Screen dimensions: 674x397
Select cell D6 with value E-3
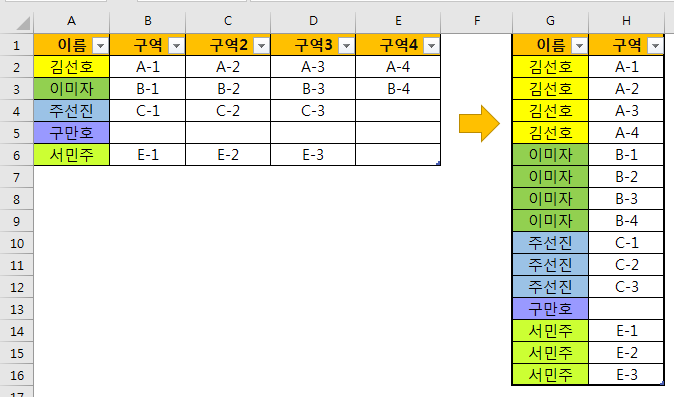point(313,155)
